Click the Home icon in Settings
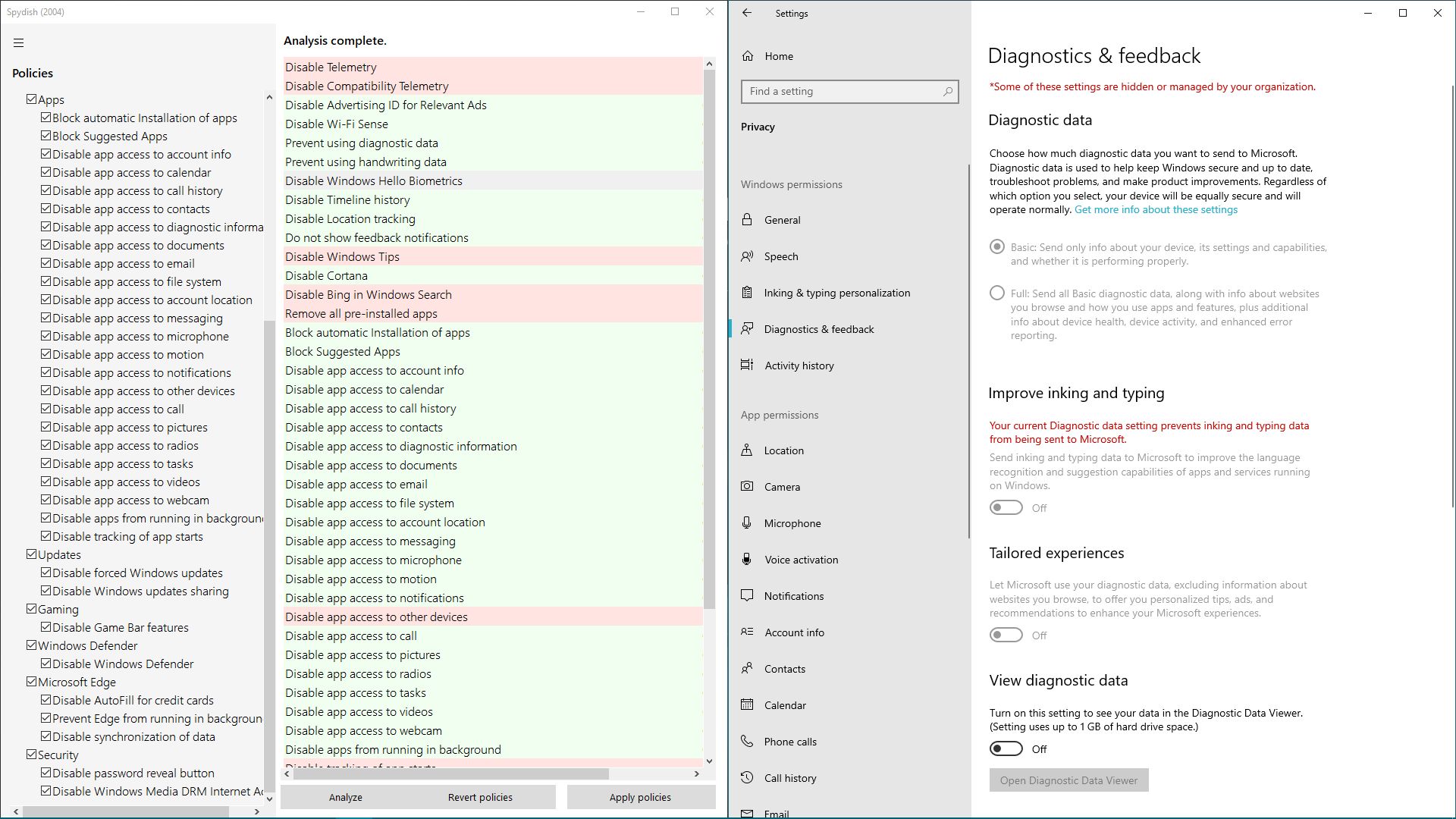 748,56
